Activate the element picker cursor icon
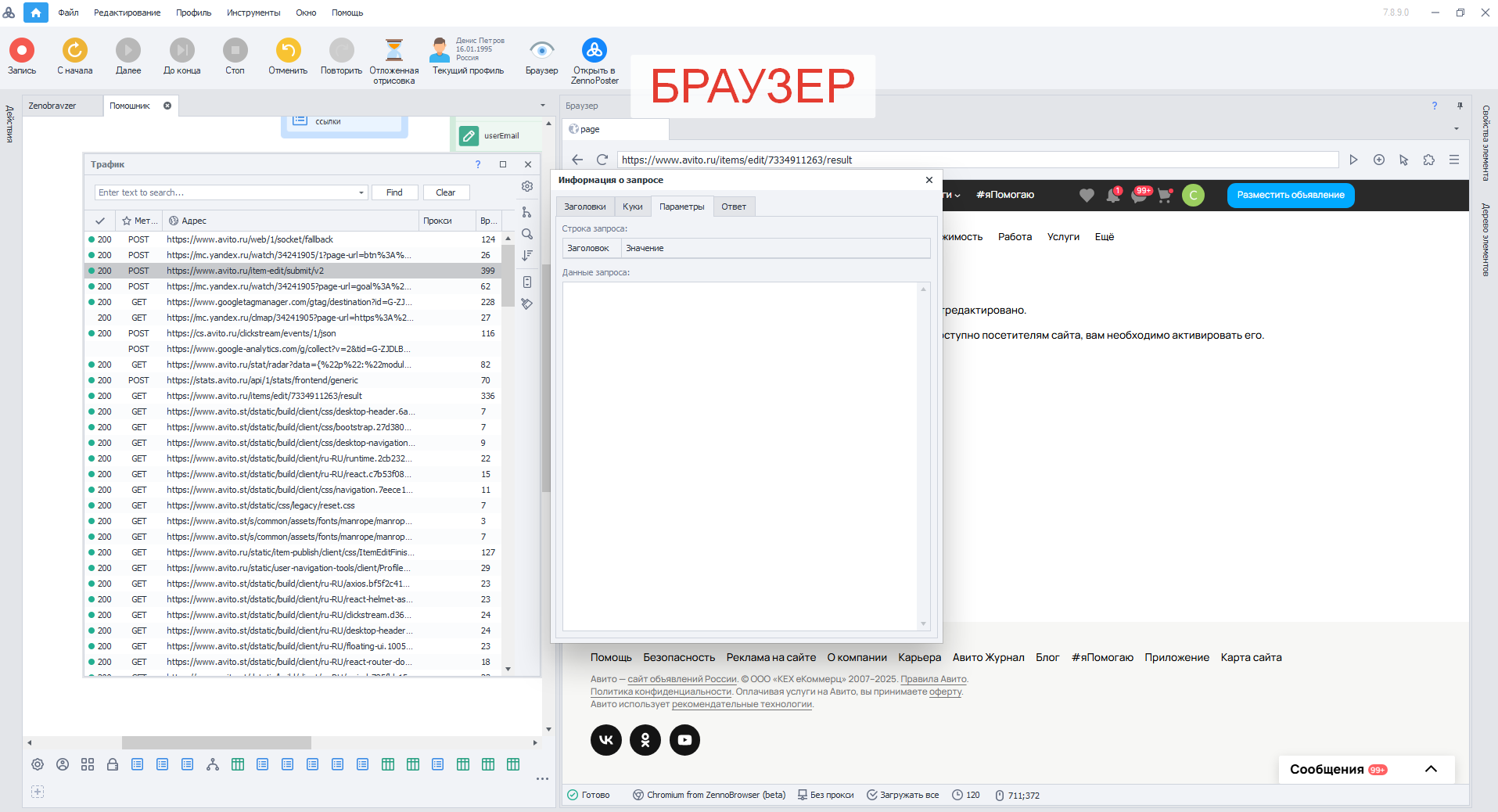The width and height of the screenshot is (1498, 812). 1404,160
